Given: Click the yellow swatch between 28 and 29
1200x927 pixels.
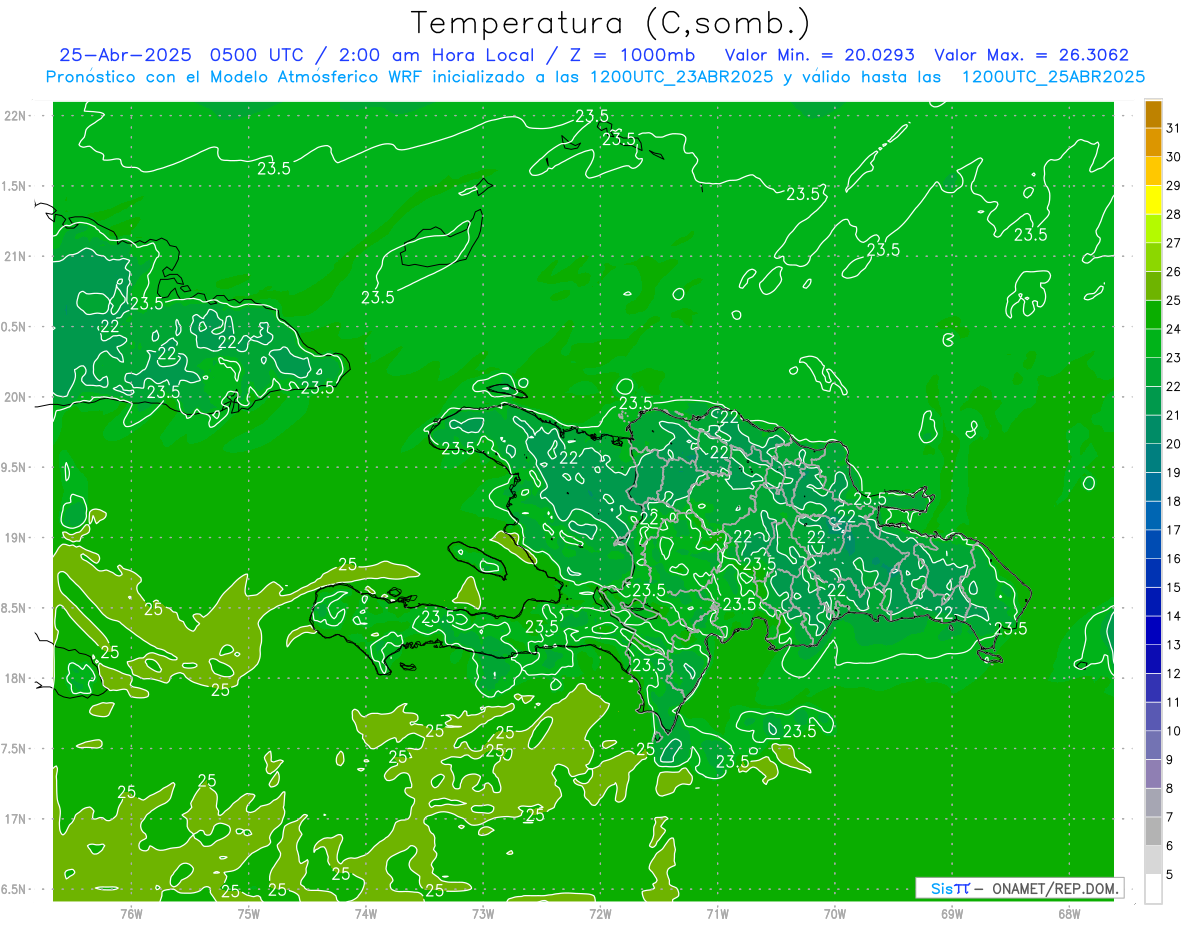Looking at the screenshot, I should (x=1153, y=199).
